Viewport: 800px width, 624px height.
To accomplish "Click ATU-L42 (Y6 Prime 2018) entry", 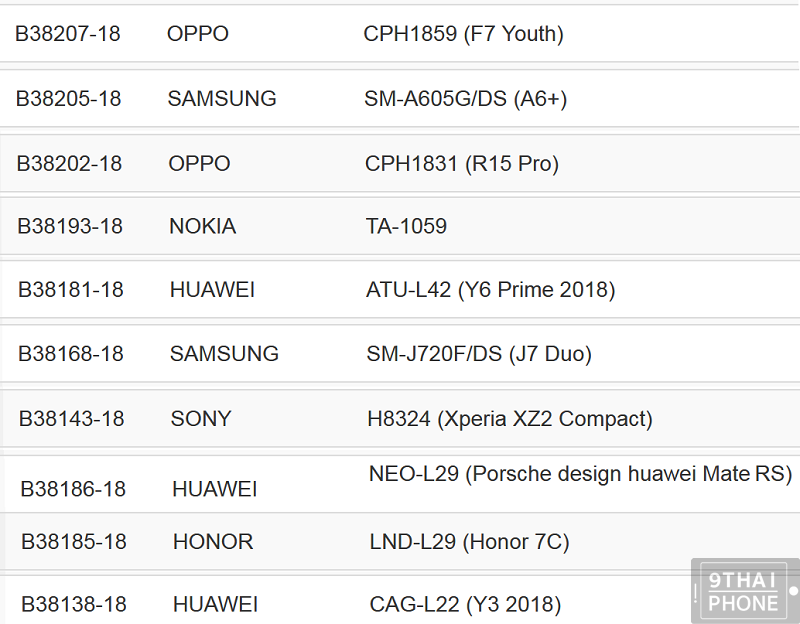I will (x=491, y=290).
